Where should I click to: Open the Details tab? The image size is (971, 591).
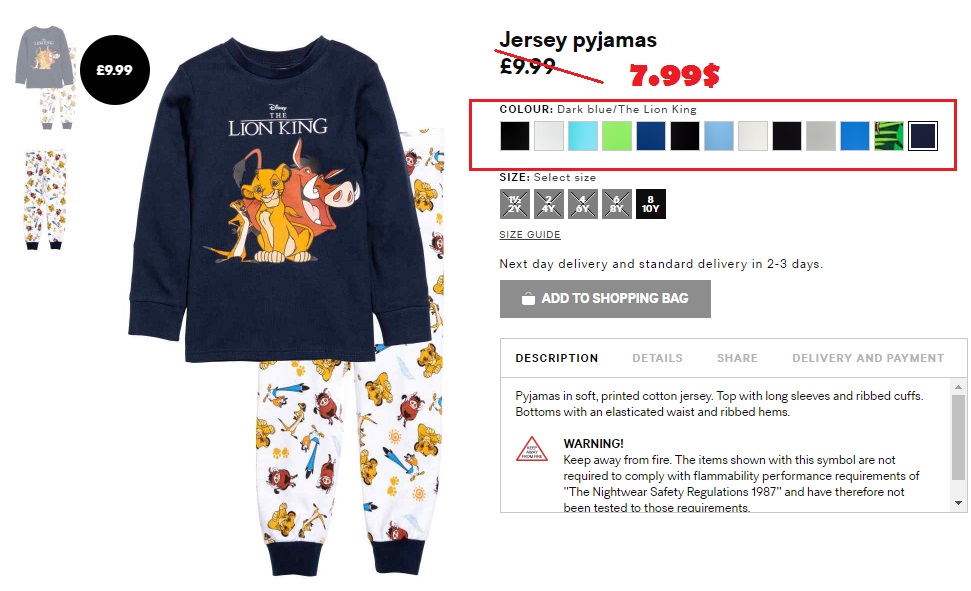tap(657, 358)
